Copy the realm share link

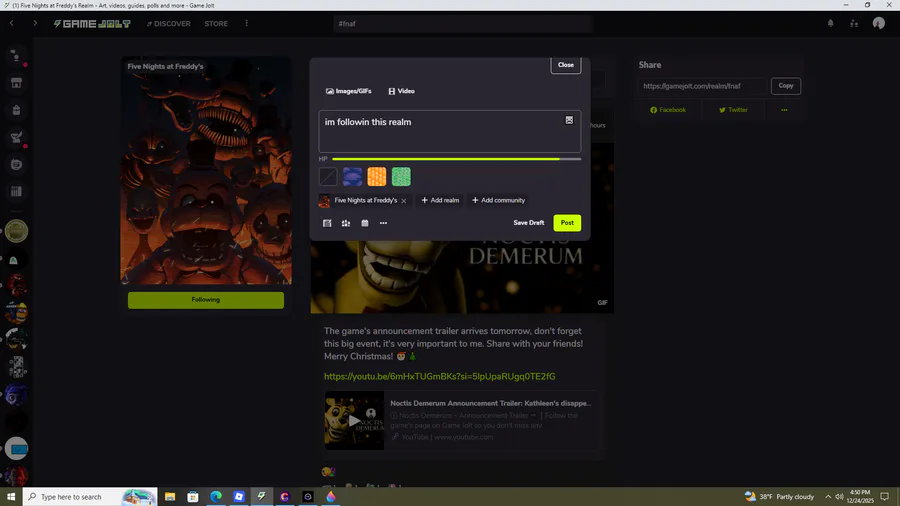click(786, 86)
